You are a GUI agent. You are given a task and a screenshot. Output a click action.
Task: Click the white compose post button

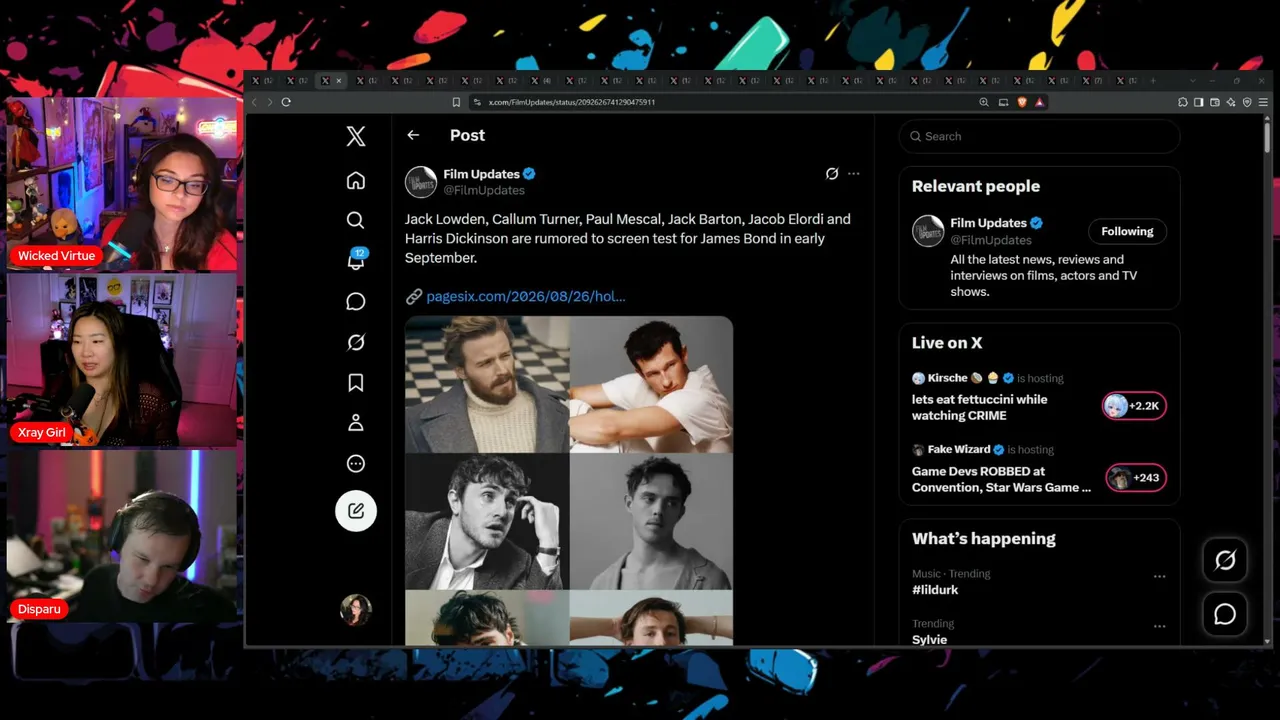click(x=356, y=511)
